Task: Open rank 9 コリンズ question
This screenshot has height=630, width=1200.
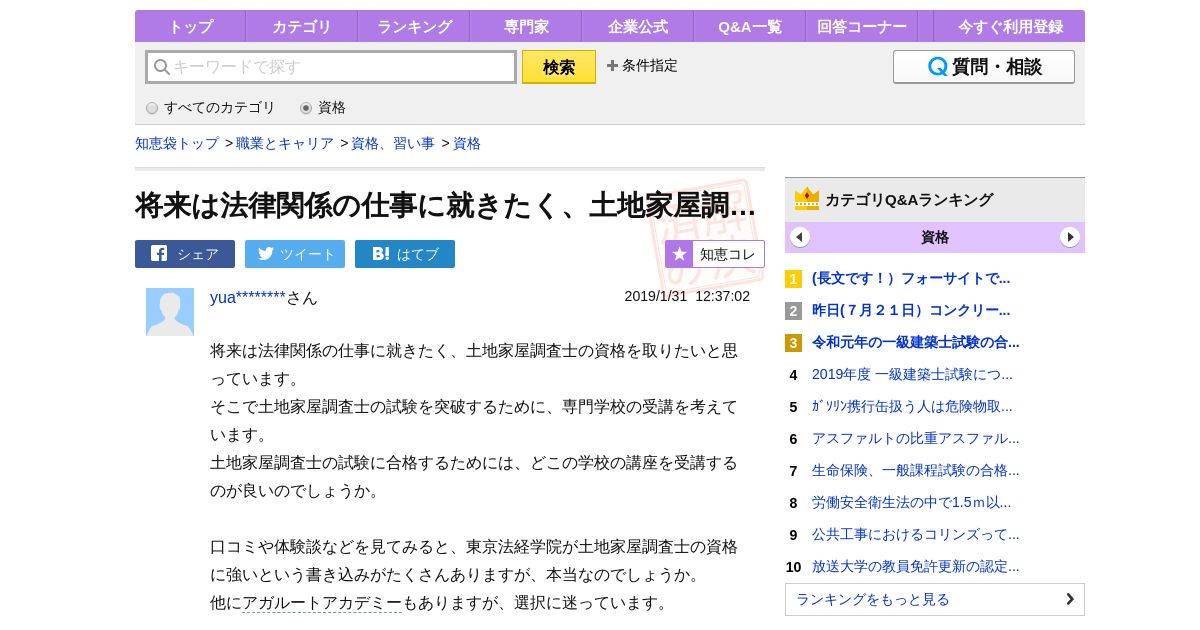Action: tap(916, 534)
